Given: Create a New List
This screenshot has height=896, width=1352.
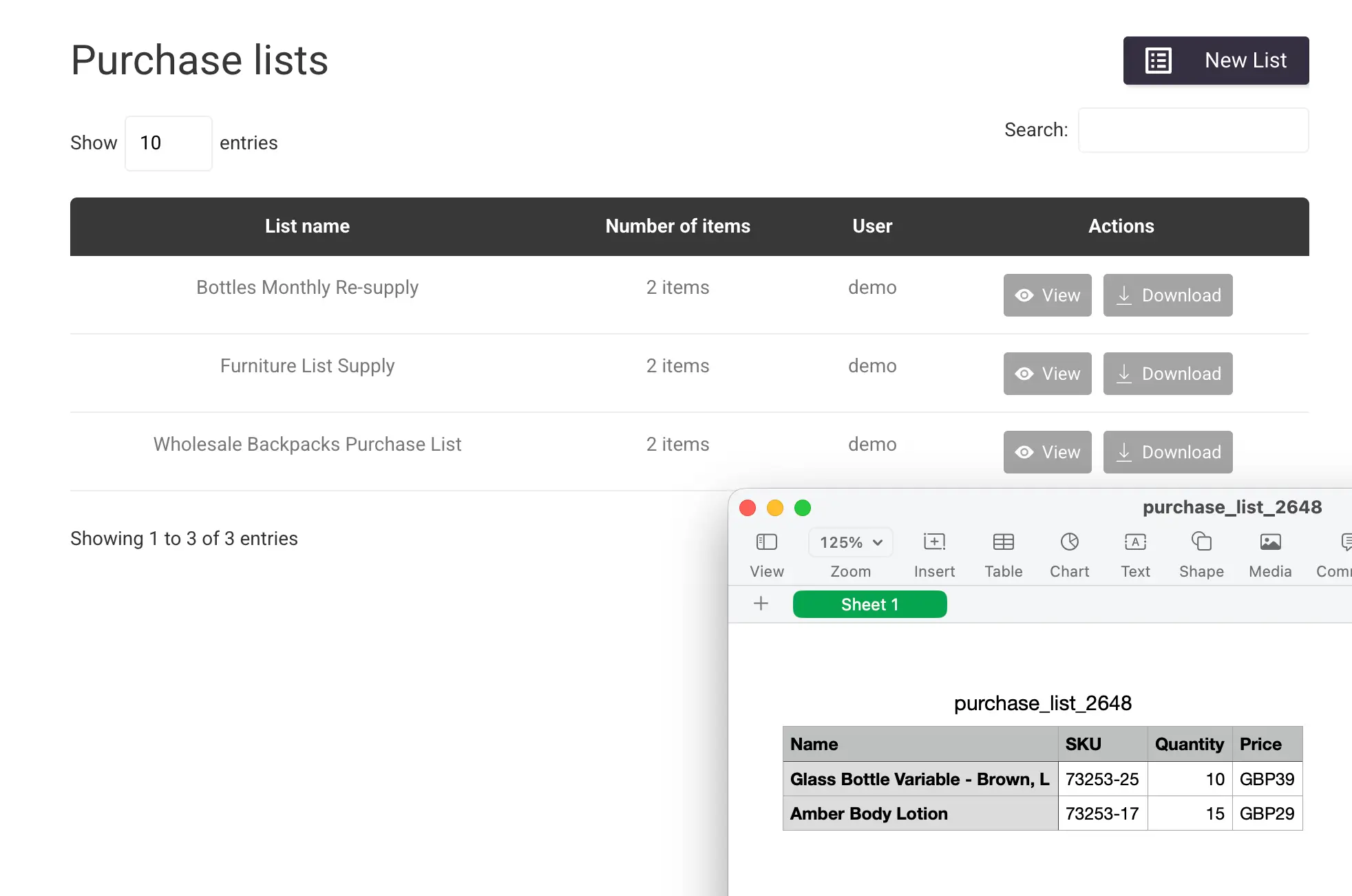Looking at the screenshot, I should 1216,61.
